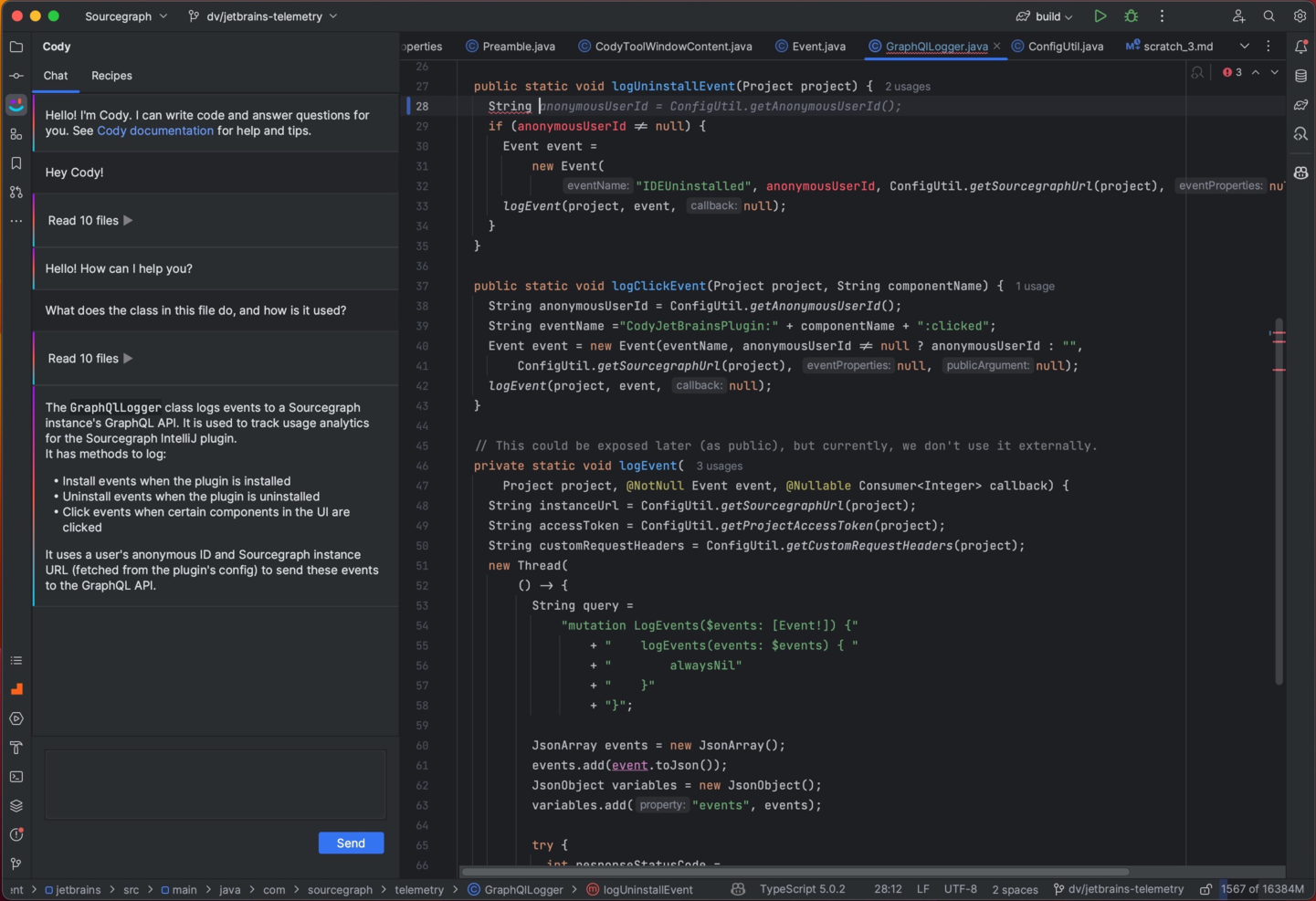Open memory indicator 1567 of 16384M
1316x901 pixels.
pyautogui.click(x=1262, y=889)
